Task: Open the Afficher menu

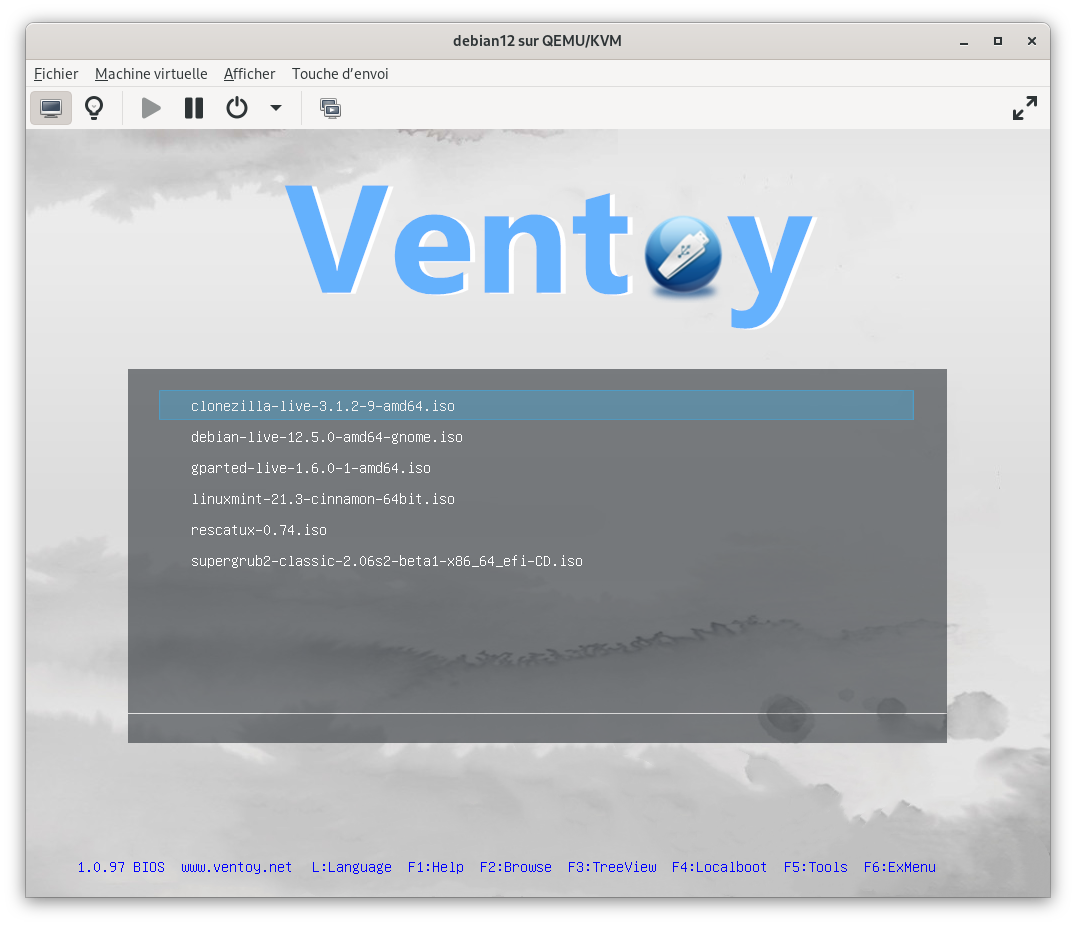Action: (249, 74)
